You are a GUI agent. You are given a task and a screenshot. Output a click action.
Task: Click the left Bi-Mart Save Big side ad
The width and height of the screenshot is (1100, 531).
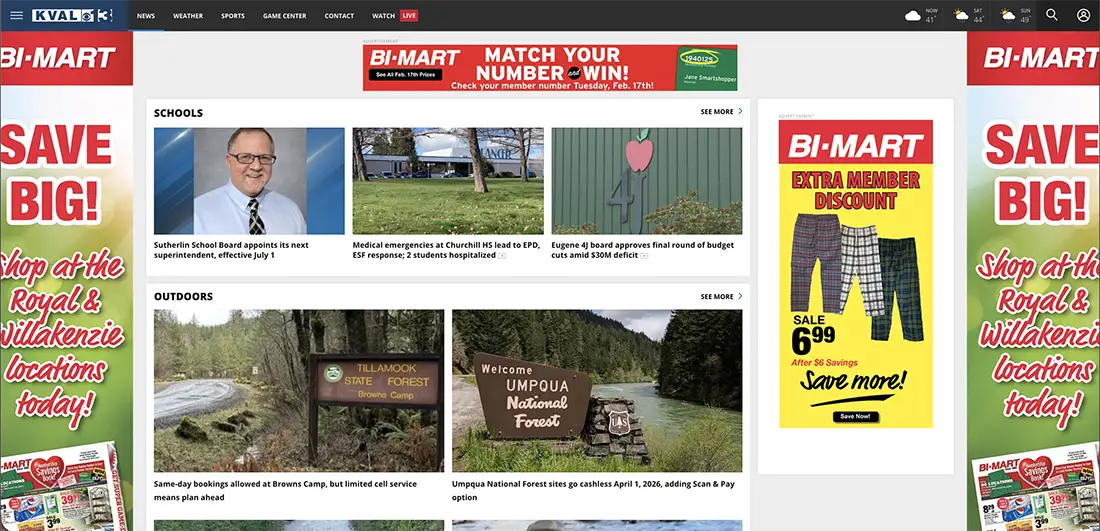point(66,281)
